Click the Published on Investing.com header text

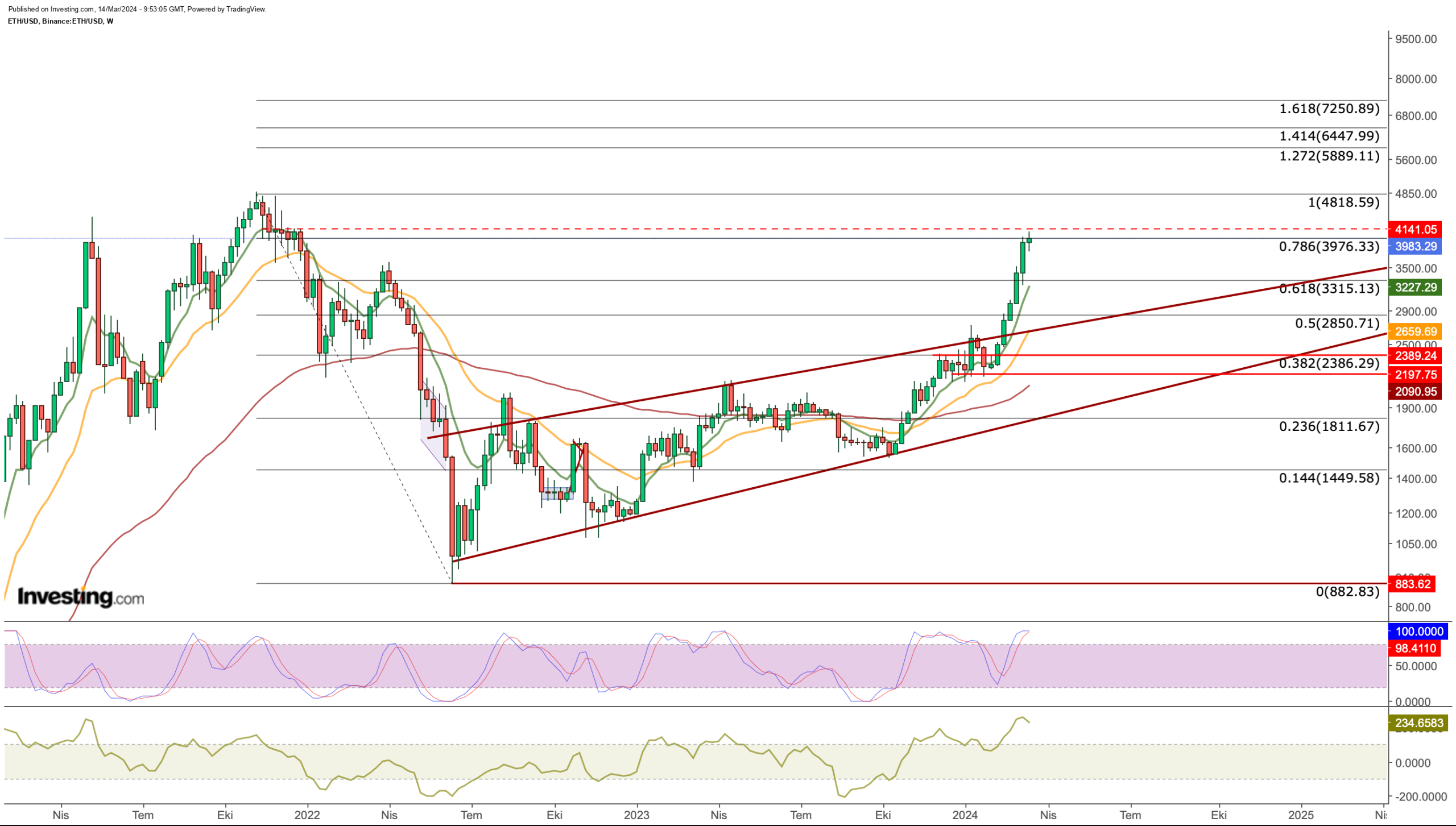[x=137, y=9]
